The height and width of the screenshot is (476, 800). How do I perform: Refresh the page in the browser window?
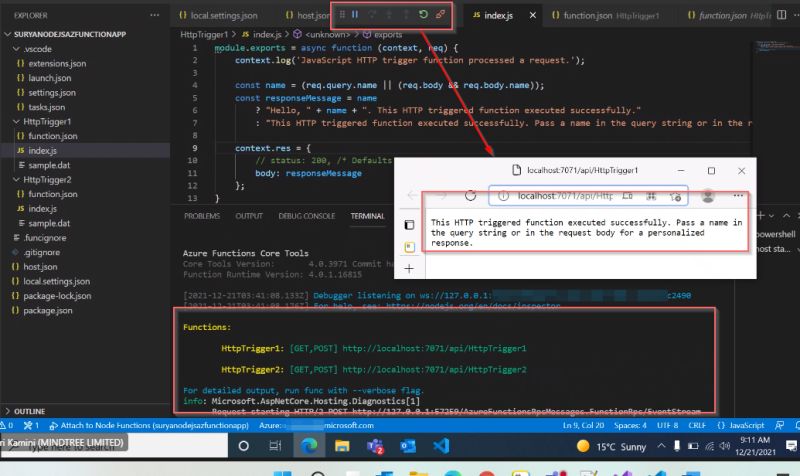click(x=470, y=196)
